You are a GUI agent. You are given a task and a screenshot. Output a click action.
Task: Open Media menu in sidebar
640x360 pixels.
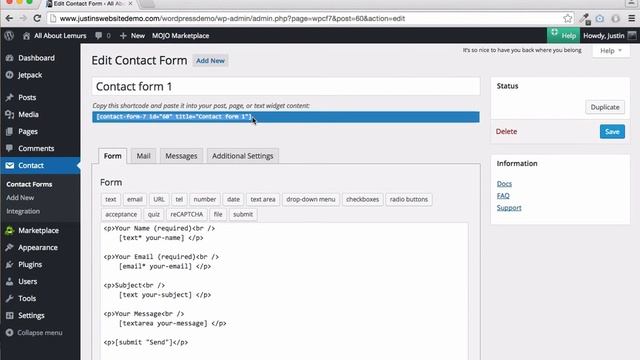click(x=28, y=115)
